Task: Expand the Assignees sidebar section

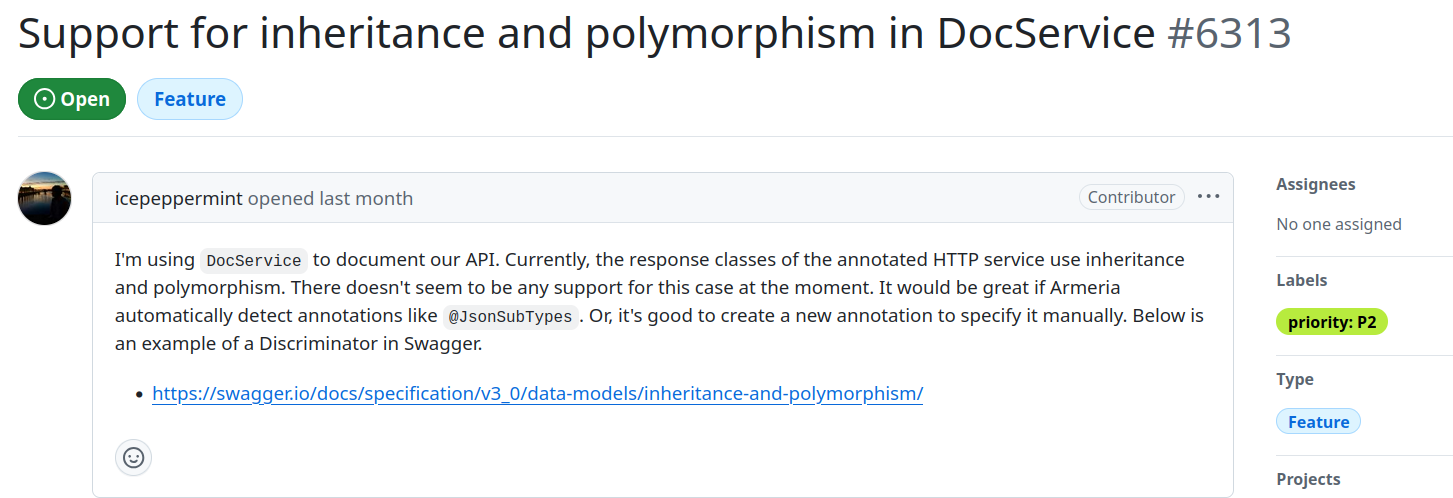Action: (x=1315, y=184)
